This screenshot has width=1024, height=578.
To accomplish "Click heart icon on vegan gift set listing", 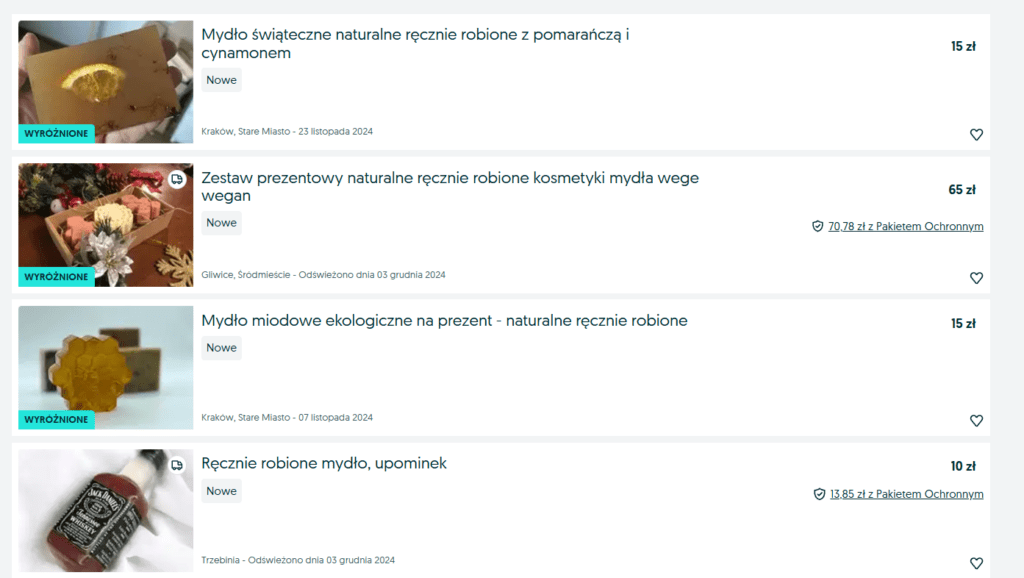I will point(976,278).
